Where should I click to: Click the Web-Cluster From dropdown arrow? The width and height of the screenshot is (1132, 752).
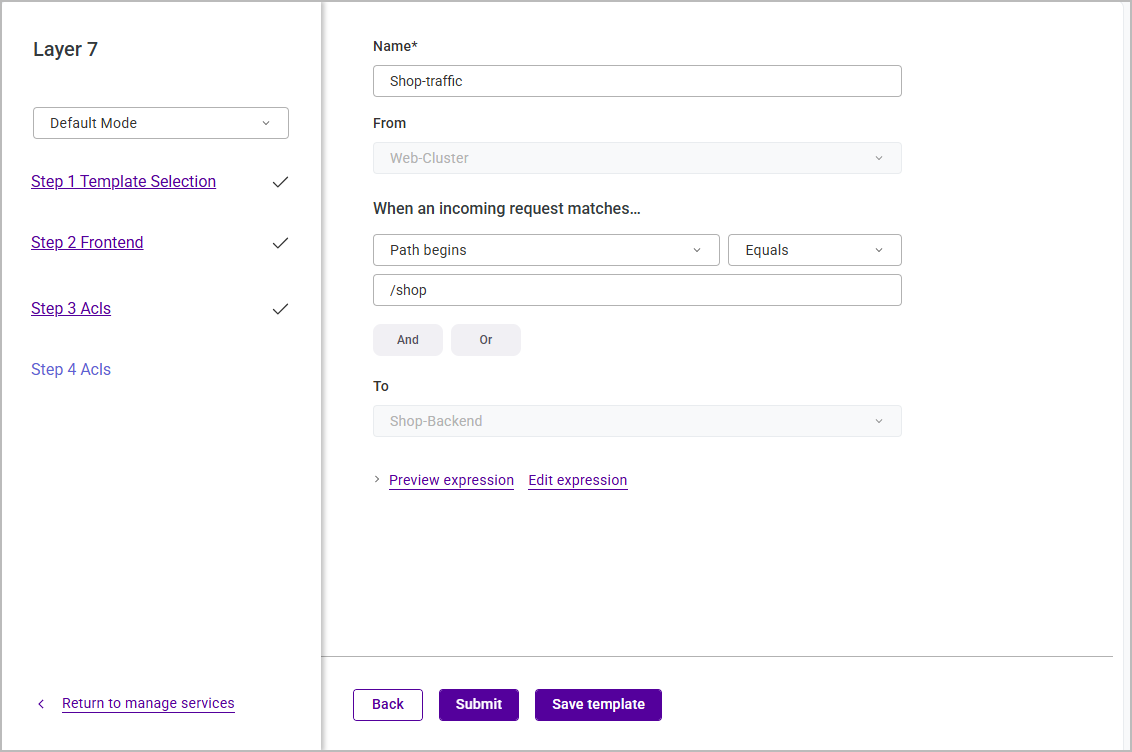[879, 158]
